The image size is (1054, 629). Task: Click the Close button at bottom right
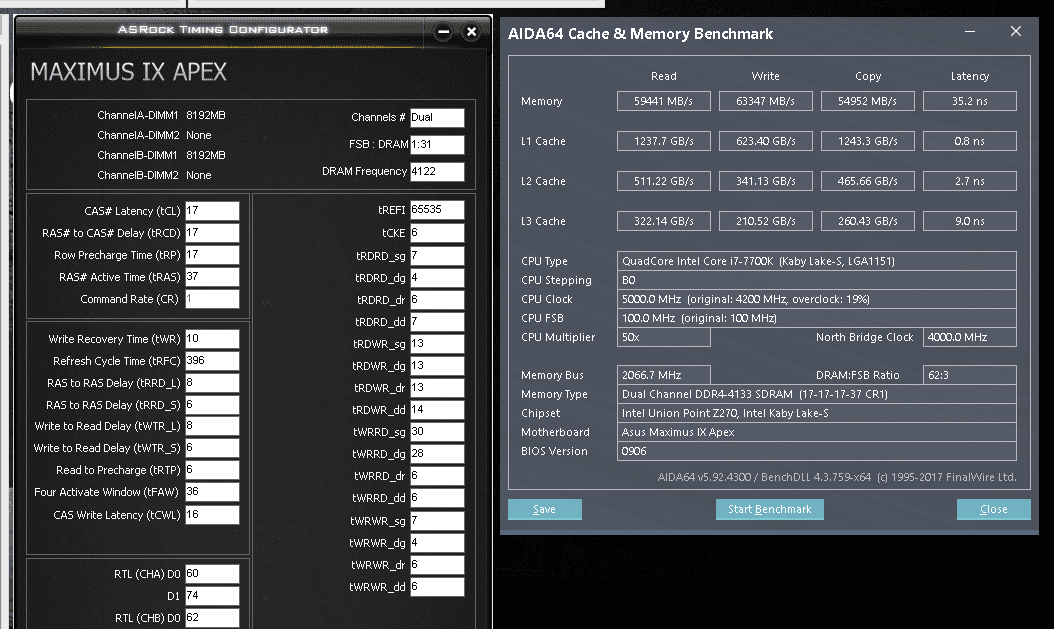[993, 509]
